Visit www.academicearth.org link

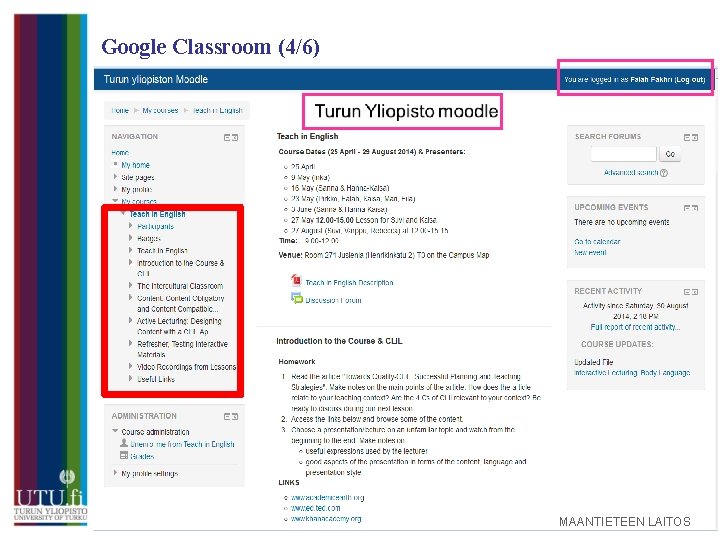(327, 497)
